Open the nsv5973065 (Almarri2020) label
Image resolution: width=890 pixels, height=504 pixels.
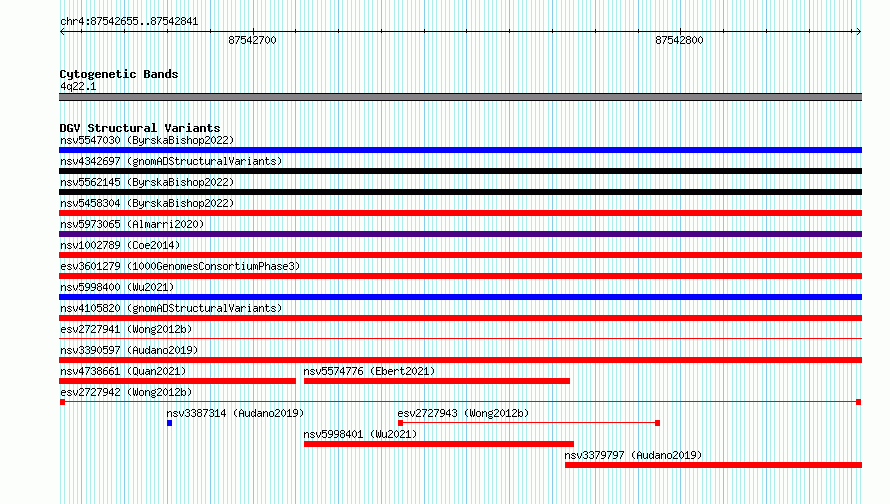click(132, 224)
